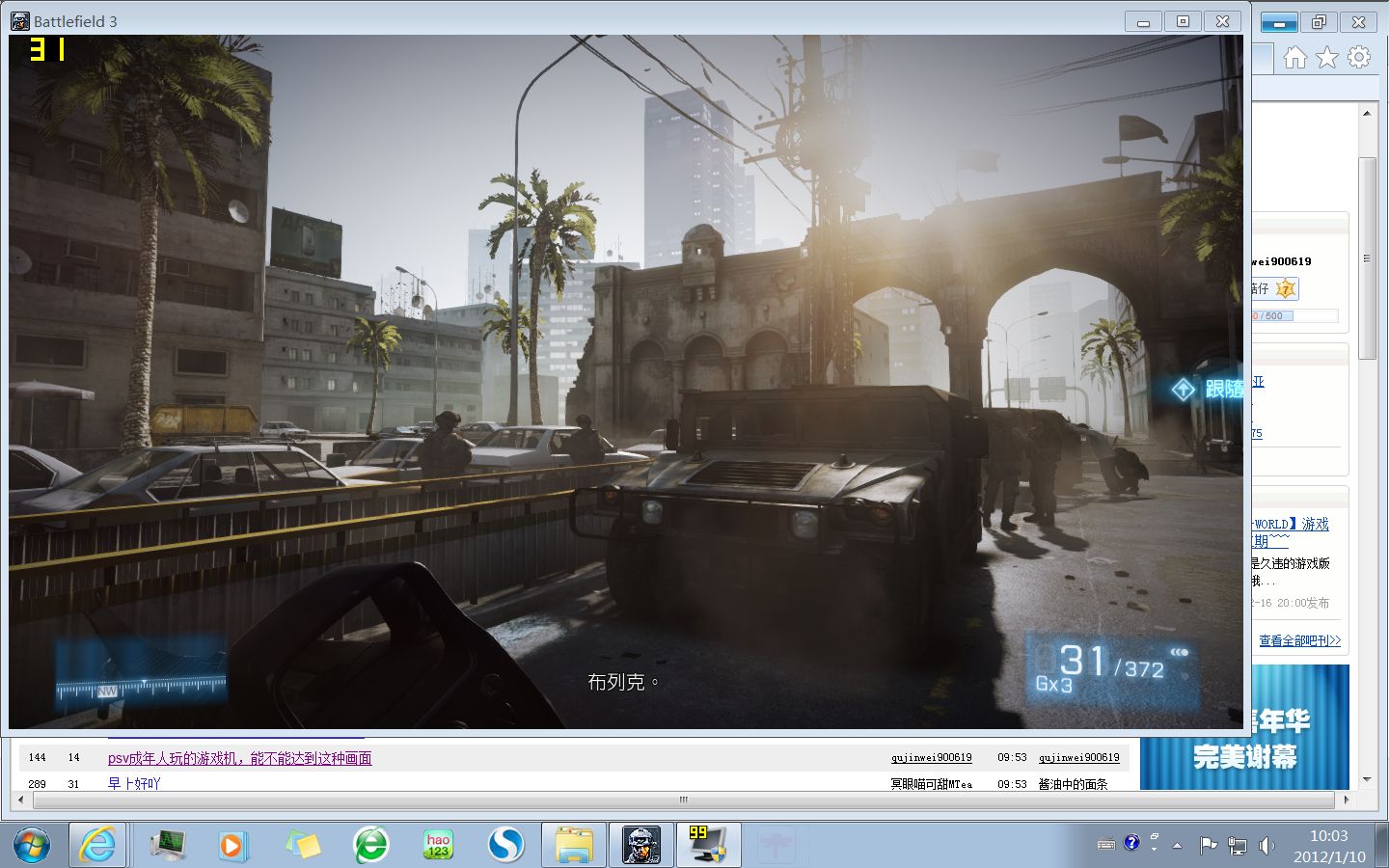Click the browser Home icon
Screen dimensions: 1389x868
pyautogui.click(x=1295, y=58)
